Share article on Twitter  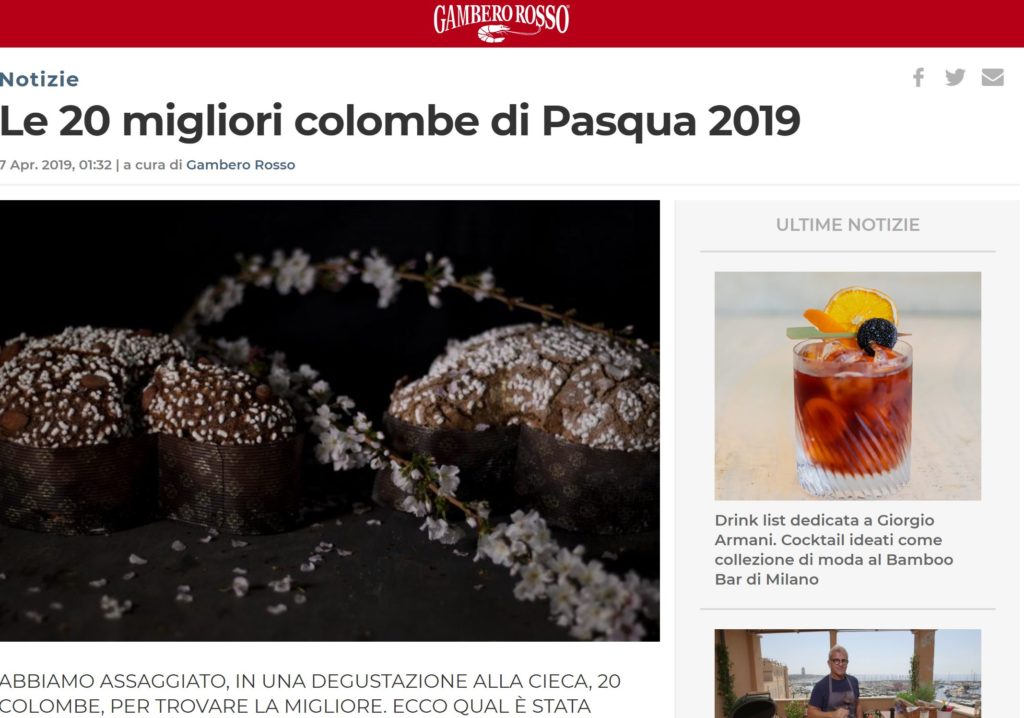click(x=955, y=77)
